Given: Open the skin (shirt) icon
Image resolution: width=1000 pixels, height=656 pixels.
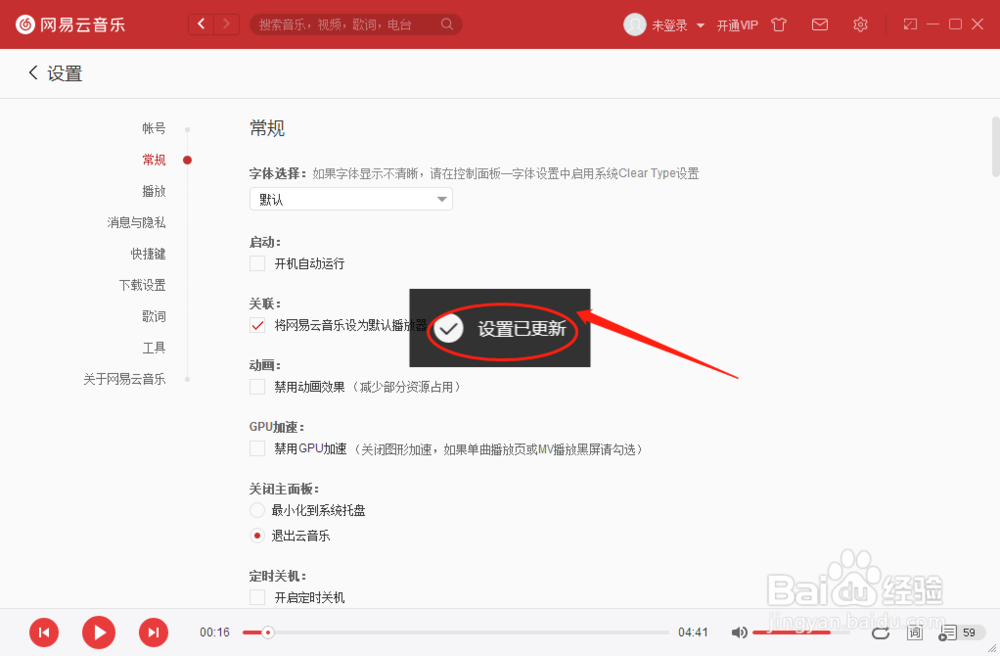Looking at the screenshot, I should tap(779, 25).
